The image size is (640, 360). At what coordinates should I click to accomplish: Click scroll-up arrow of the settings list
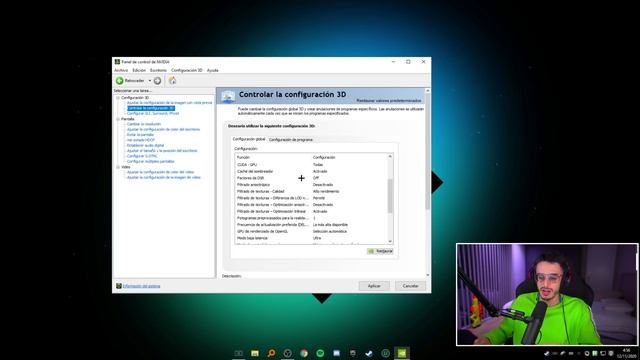[390, 156]
